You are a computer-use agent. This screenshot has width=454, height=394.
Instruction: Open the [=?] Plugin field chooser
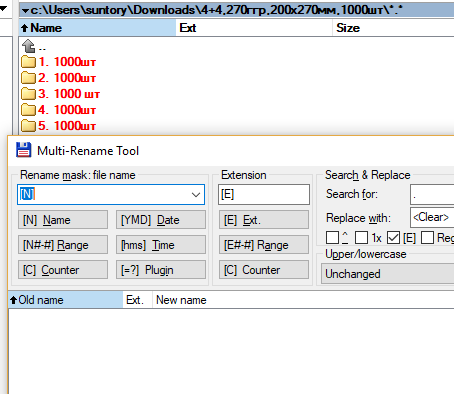tap(161, 270)
